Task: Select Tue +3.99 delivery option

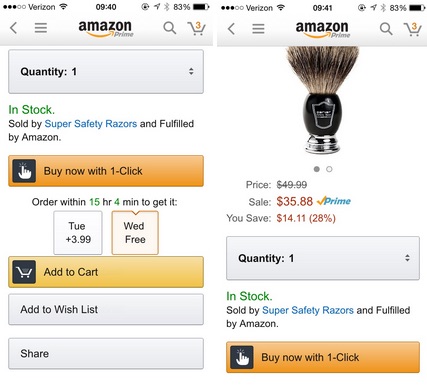Action: 78,233
